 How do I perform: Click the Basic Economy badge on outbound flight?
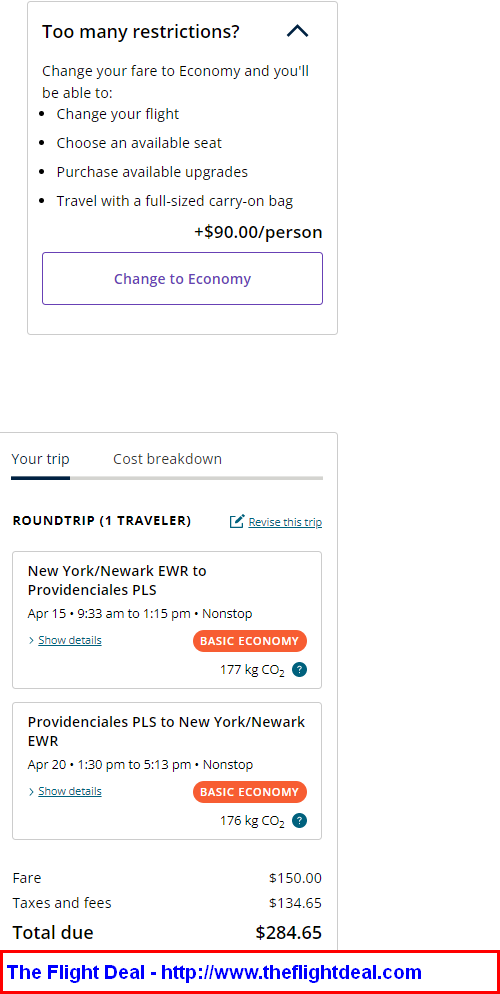pos(250,641)
